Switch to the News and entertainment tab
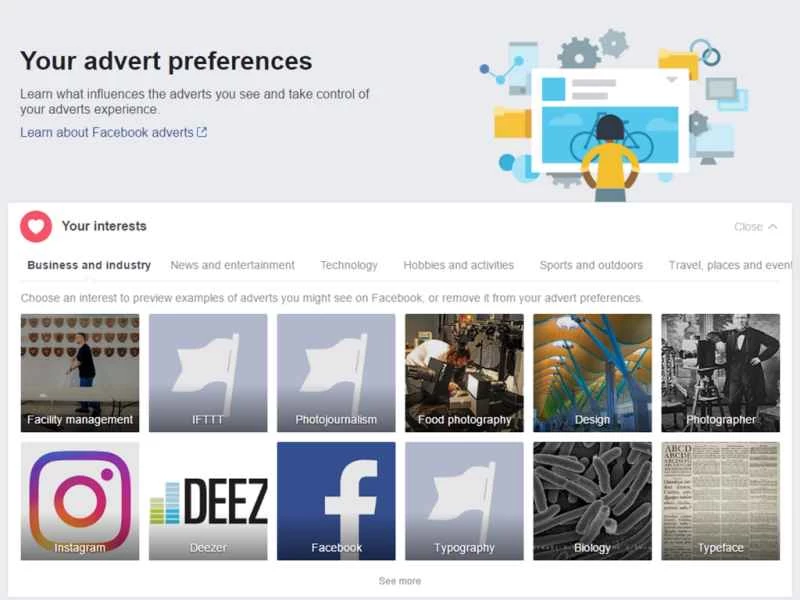800x600 pixels. pos(232,265)
